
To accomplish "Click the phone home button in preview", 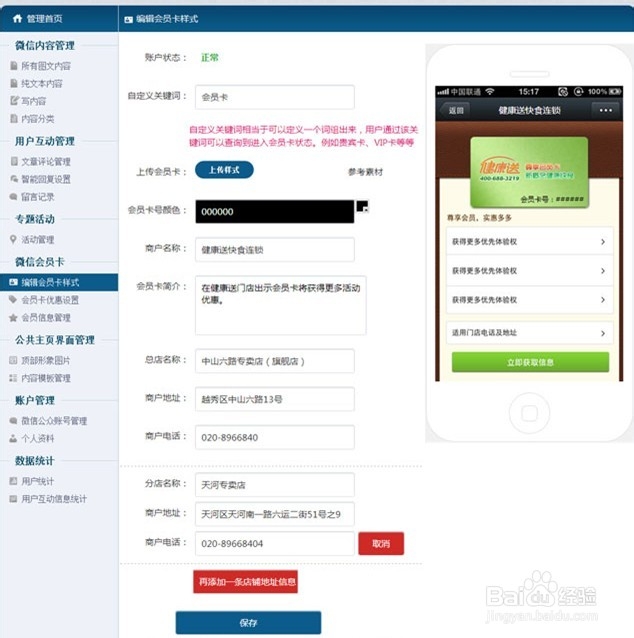I will 529,413.
